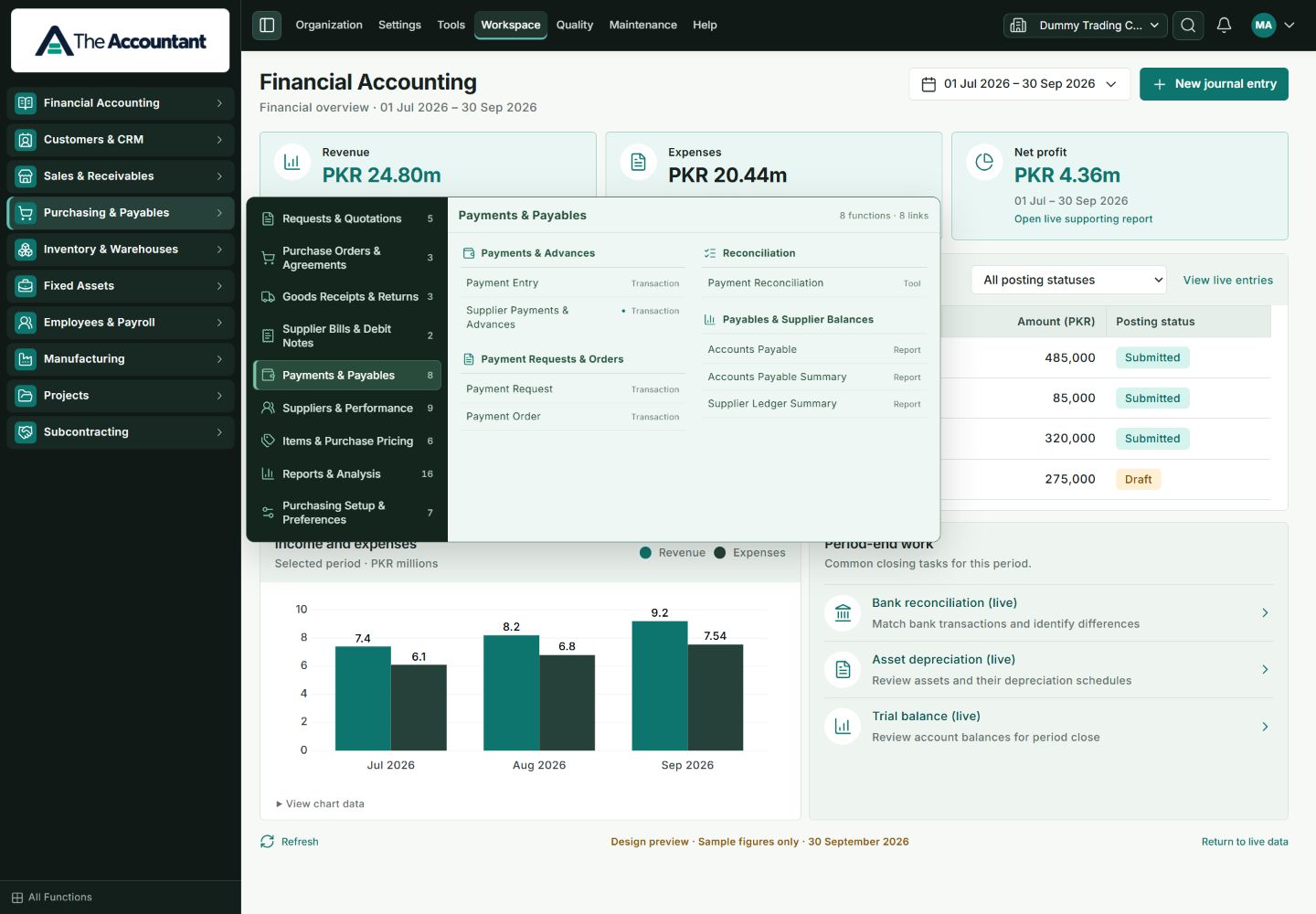Image resolution: width=1316 pixels, height=914 pixels.
Task: Click View live entries link
Action: [1228, 281]
